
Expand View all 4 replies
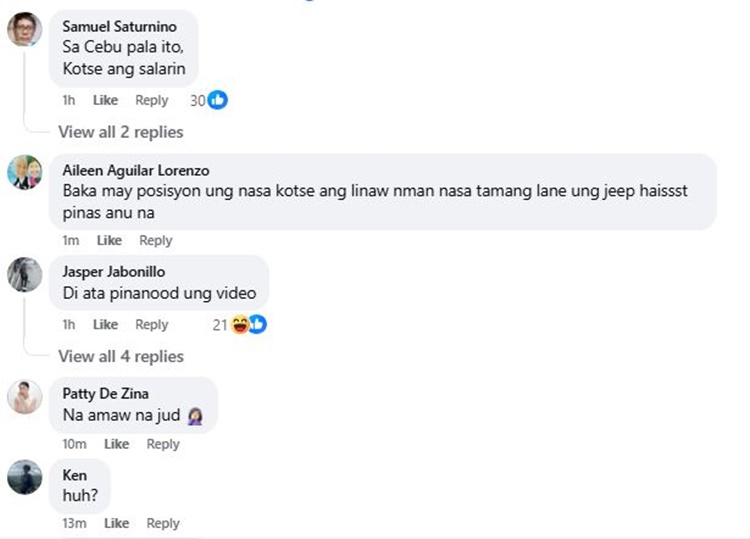120,356
